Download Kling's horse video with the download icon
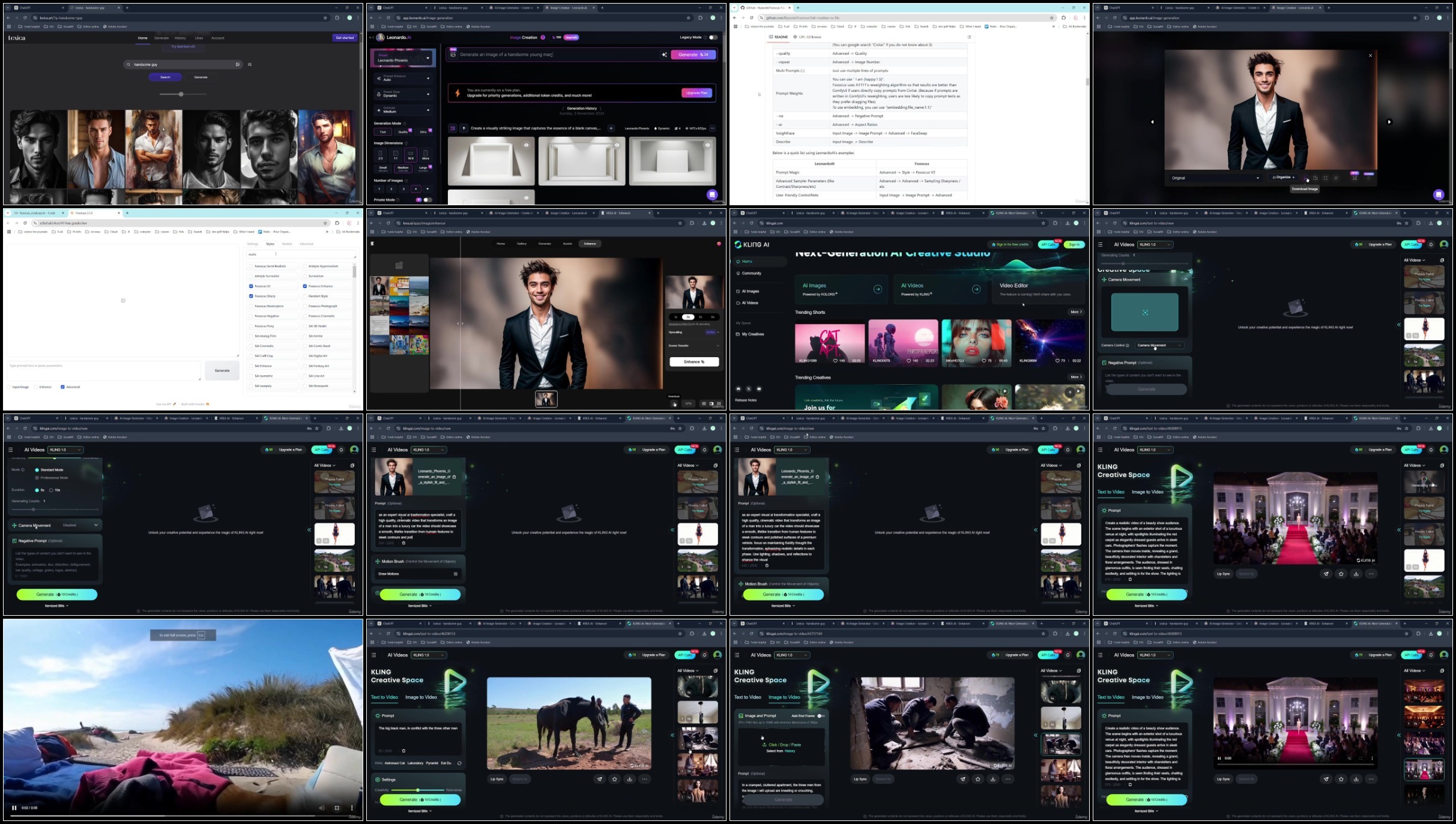The height and width of the screenshot is (824, 1456). (x=630, y=779)
